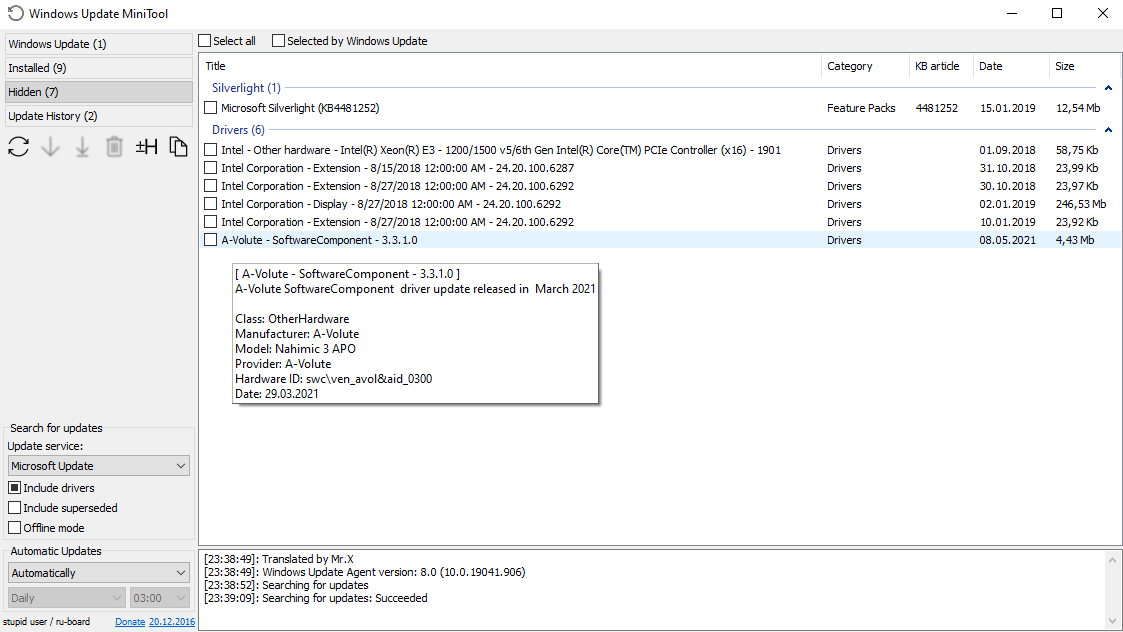Open the Daily schedule dropdown
The height and width of the screenshot is (632, 1123).
[x=67, y=598]
